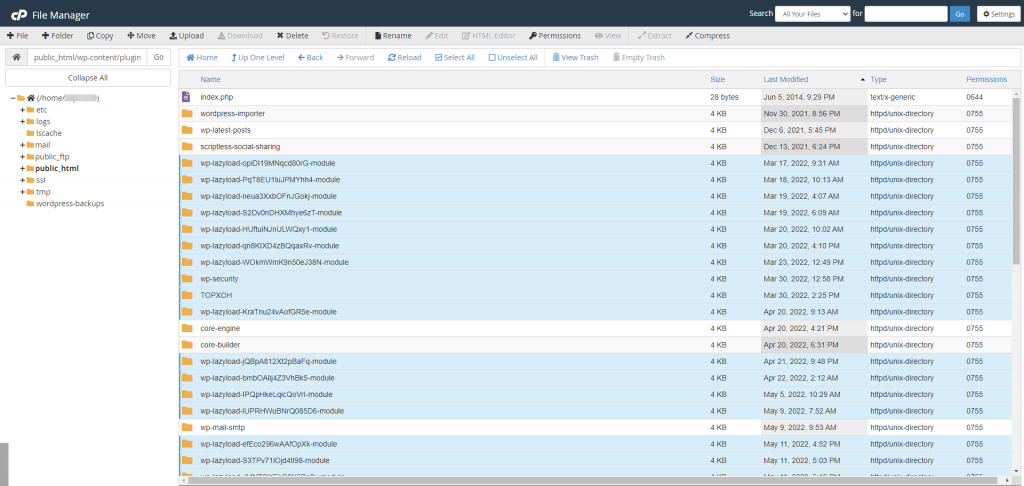Viewport: 1024px width, 486px height.
Task: Click the blue search Go button
Action: pyautogui.click(x=959, y=14)
